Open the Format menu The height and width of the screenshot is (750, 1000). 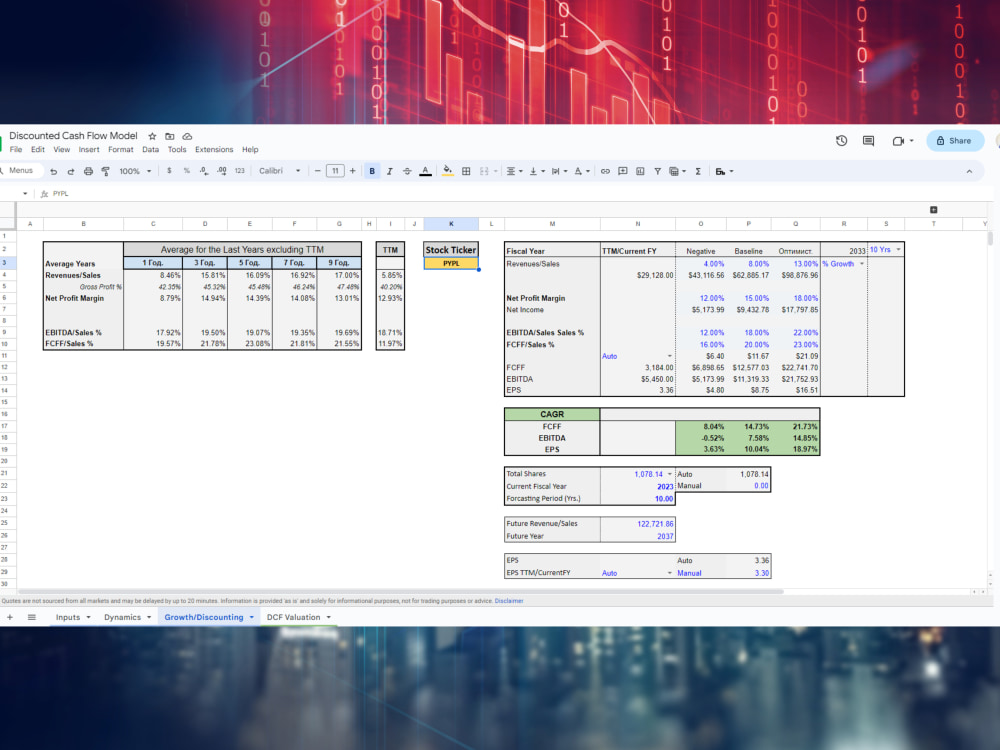[x=121, y=149]
